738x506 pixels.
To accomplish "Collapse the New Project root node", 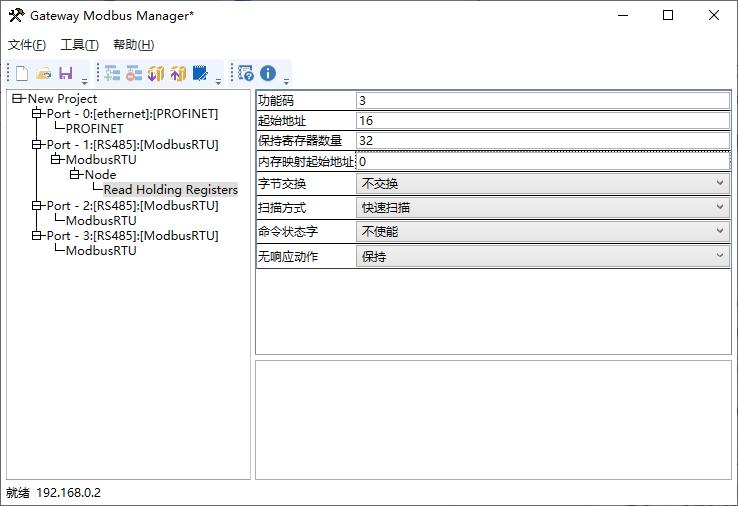I will (17, 98).
